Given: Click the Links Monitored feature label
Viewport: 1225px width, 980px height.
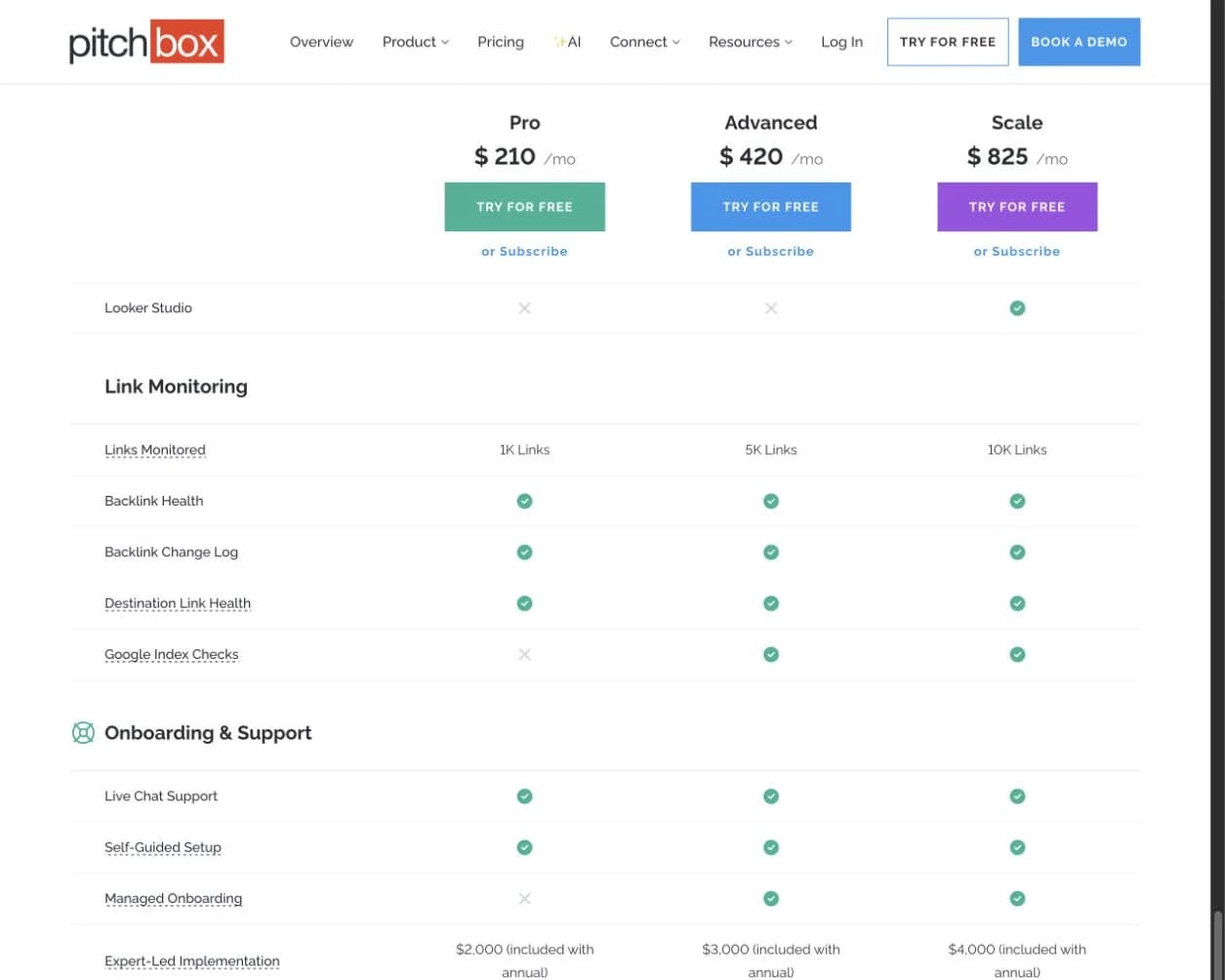Looking at the screenshot, I should click(x=155, y=450).
